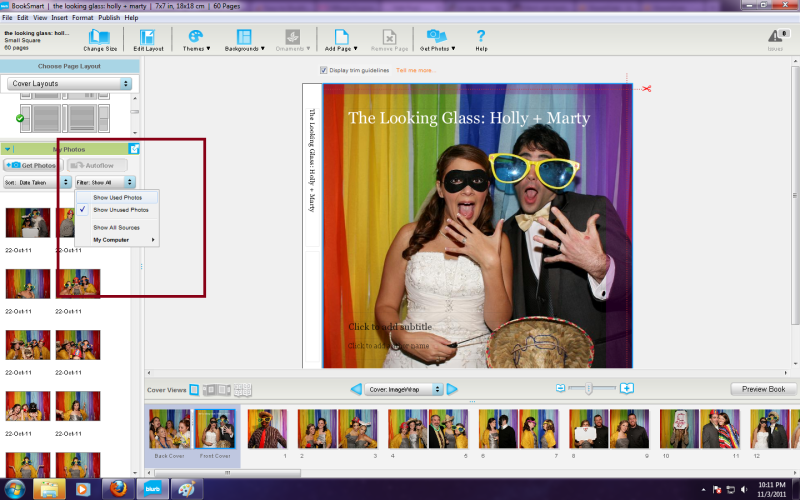Open the Windows Start menu

click(15, 489)
